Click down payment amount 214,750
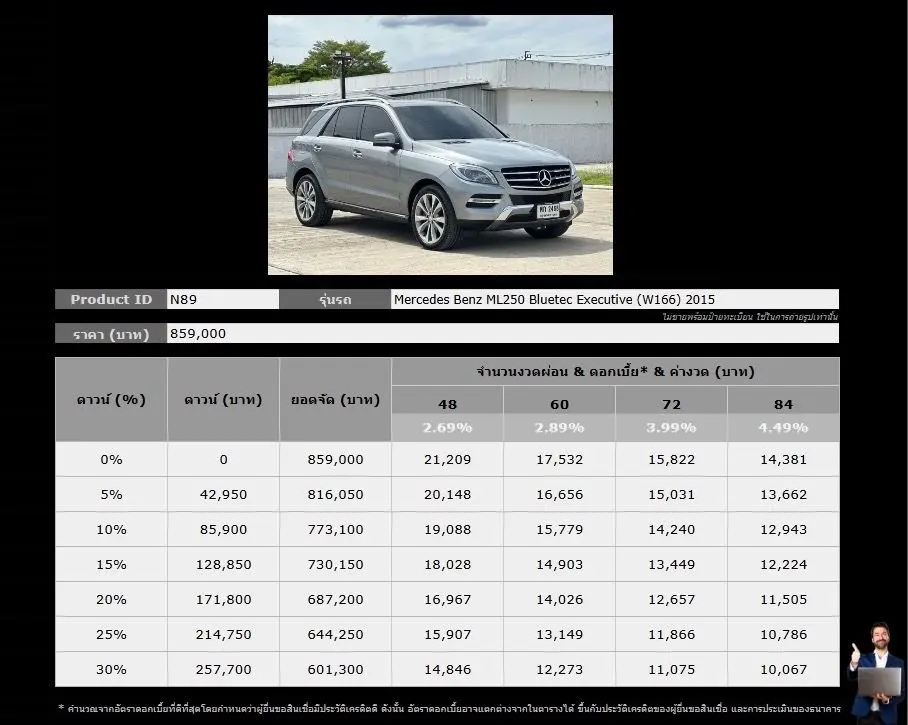908x725 pixels. pos(224,635)
